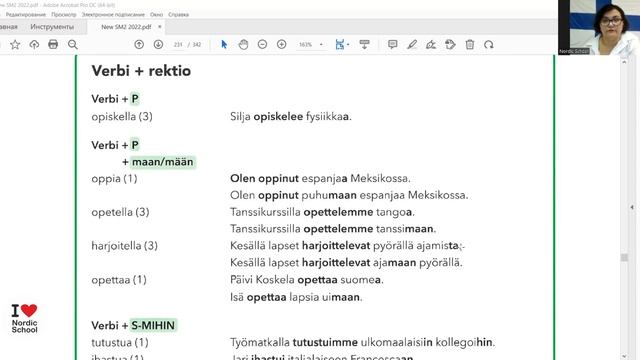The width and height of the screenshot is (640, 360).
Task: Click sentence Päivi Koskela opettaa suomea
Action: tap(307, 280)
